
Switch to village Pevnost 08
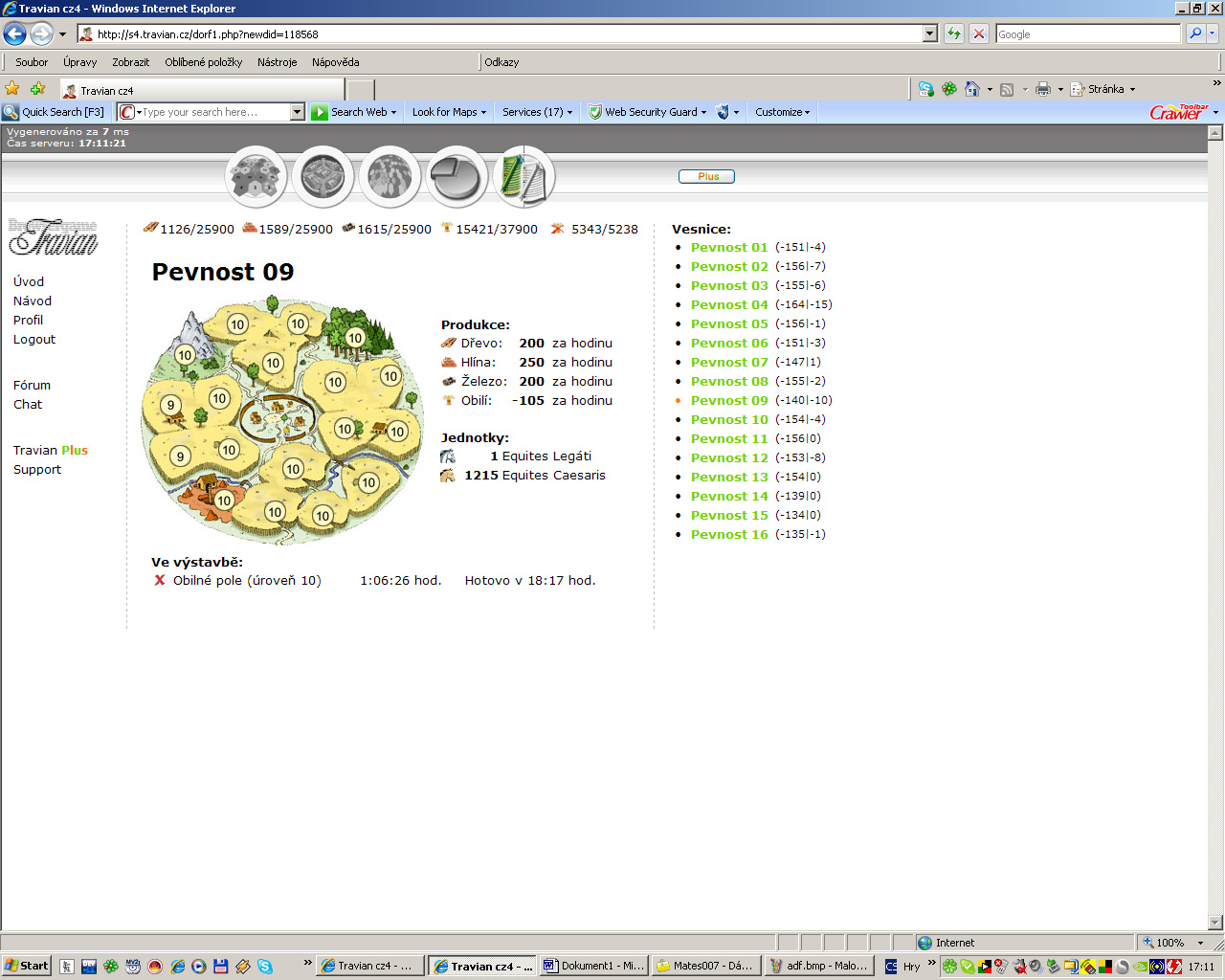(729, 381)
